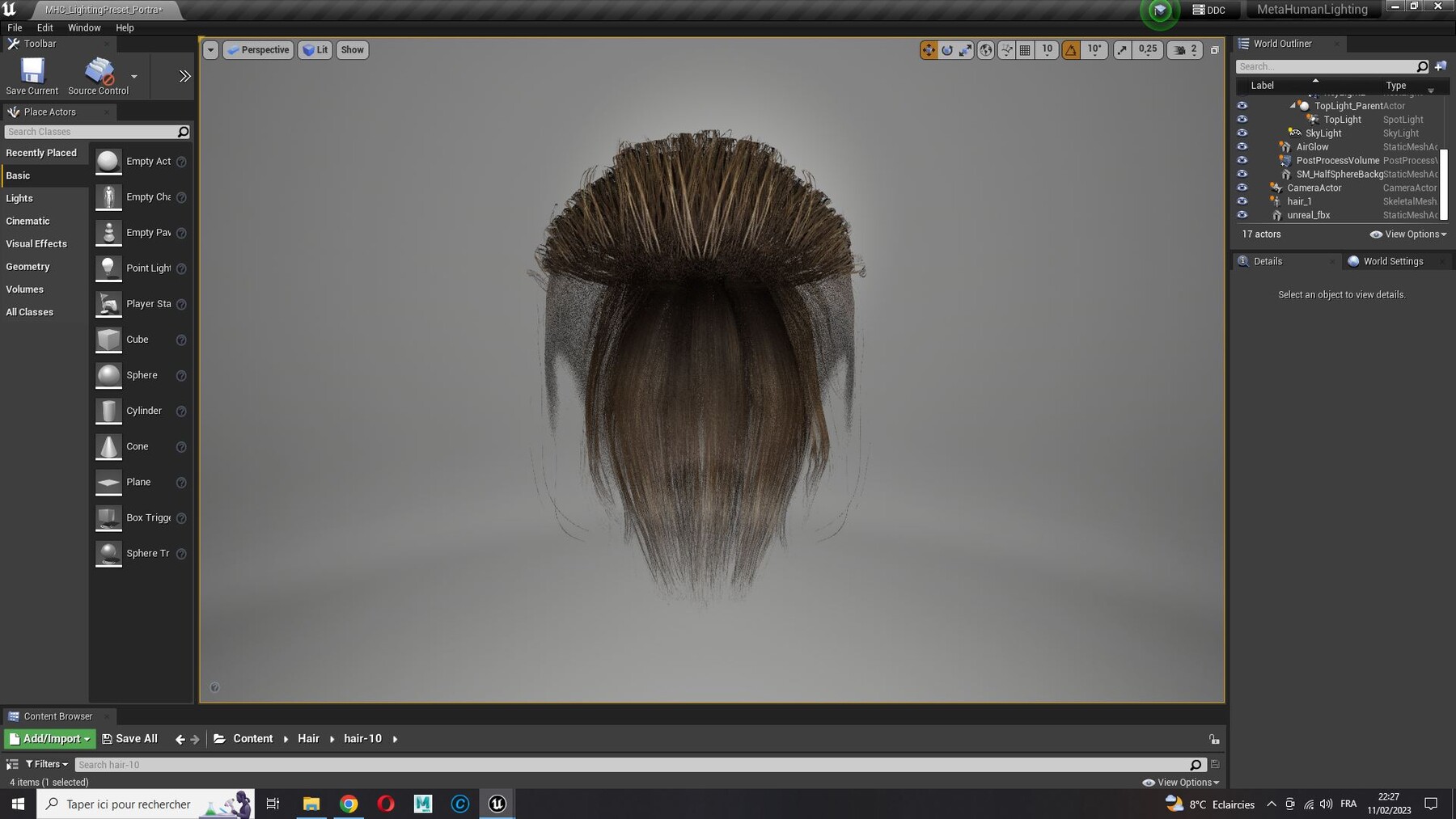Open World Outliner View Options
This screenshot has width=1456, height=819.
click(x=1408, y=234)
